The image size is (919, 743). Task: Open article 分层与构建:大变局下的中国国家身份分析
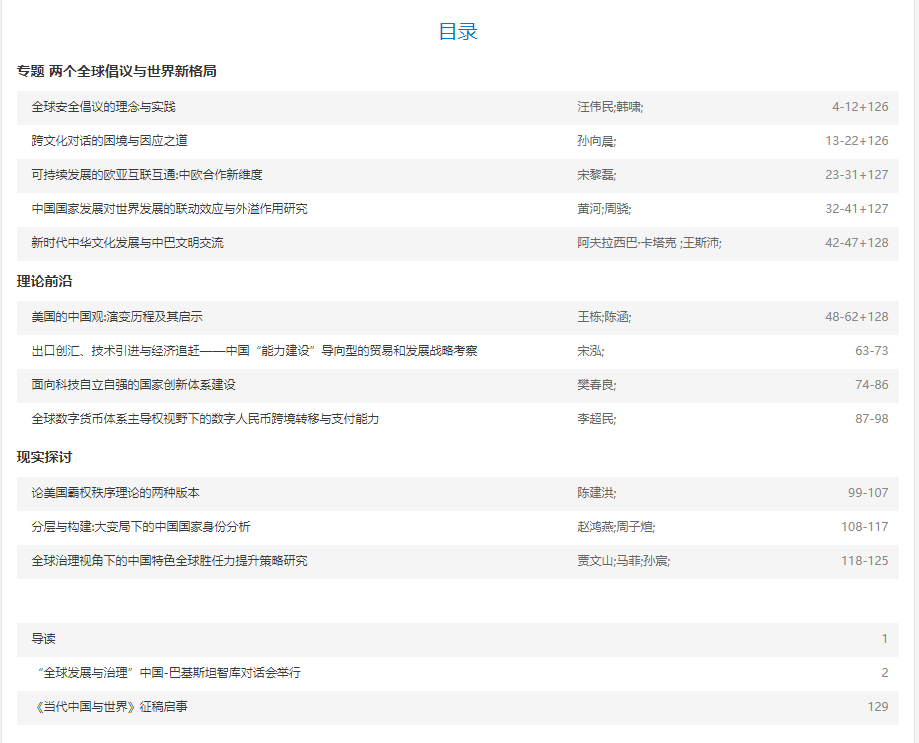[x=141, y=527]
